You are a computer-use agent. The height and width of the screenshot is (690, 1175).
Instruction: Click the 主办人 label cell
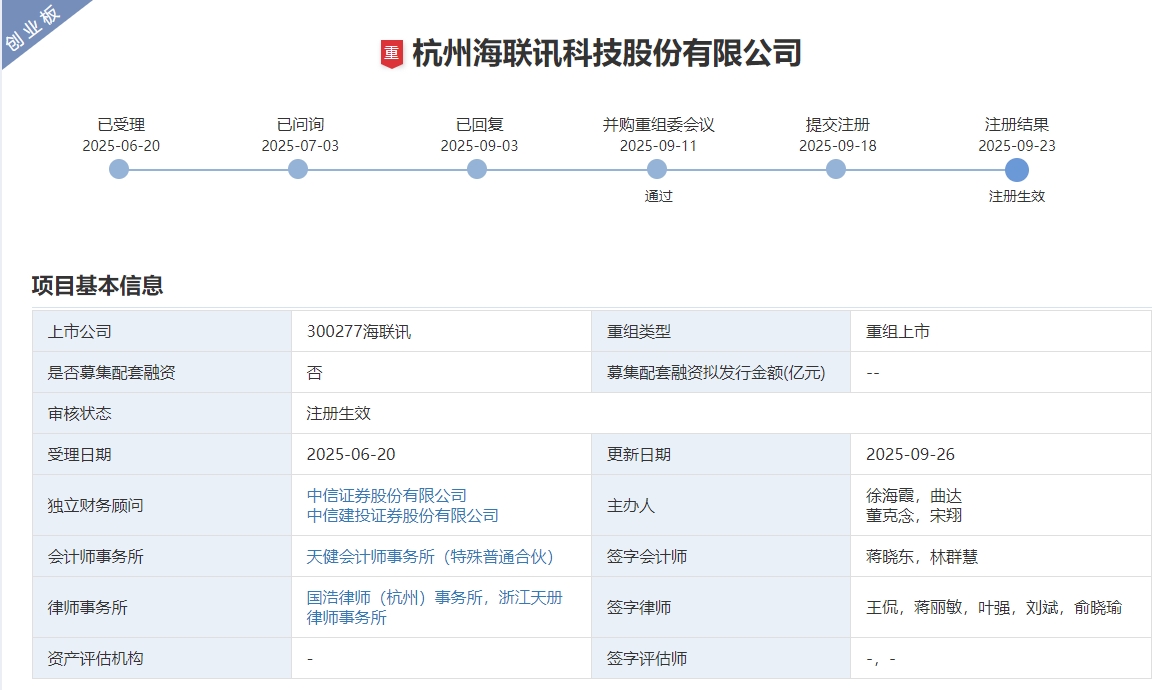721,505
